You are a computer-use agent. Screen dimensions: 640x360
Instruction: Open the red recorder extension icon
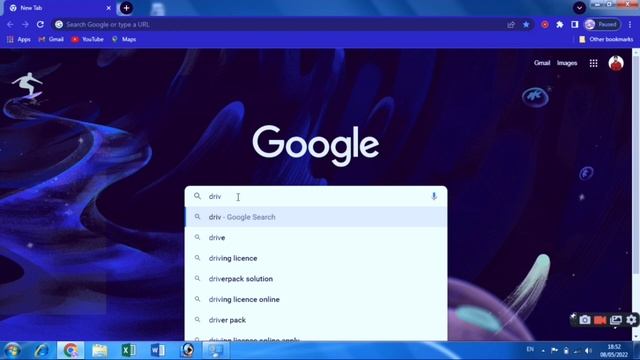544,24
